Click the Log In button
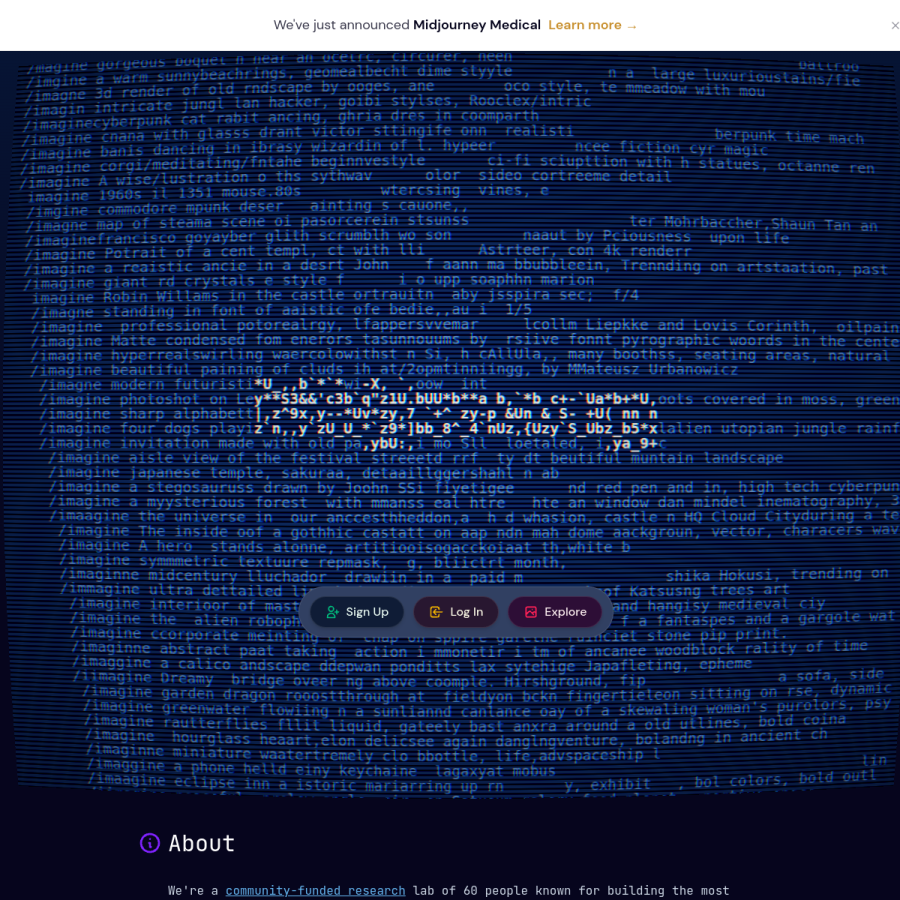The width and height of the screenshot is (900, 900). click(456, 612)
